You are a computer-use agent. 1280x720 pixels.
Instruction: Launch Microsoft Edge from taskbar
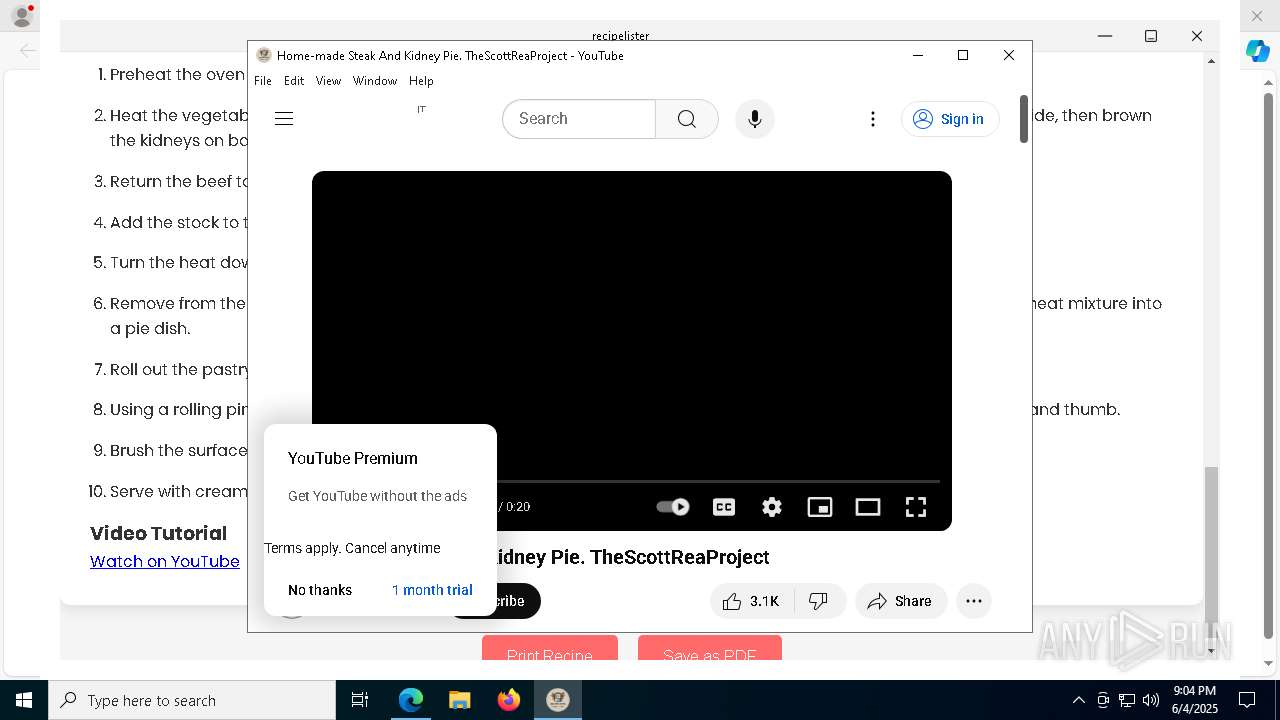411,700
